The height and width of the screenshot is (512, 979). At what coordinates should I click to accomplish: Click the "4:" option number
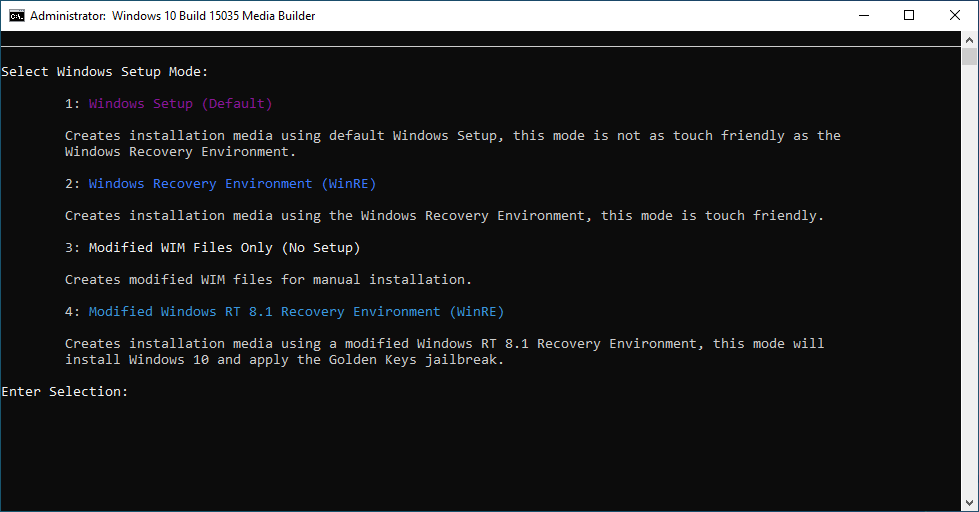point(72,312)
